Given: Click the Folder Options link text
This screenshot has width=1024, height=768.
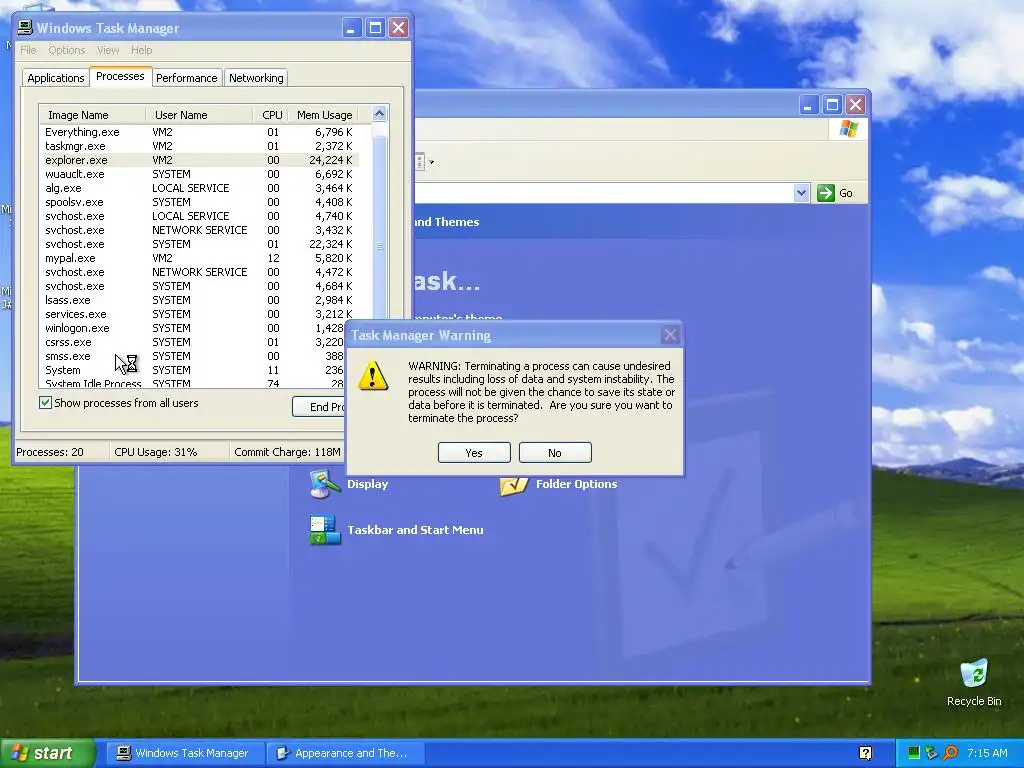Looking at the screenshot, I should point(577,484).
